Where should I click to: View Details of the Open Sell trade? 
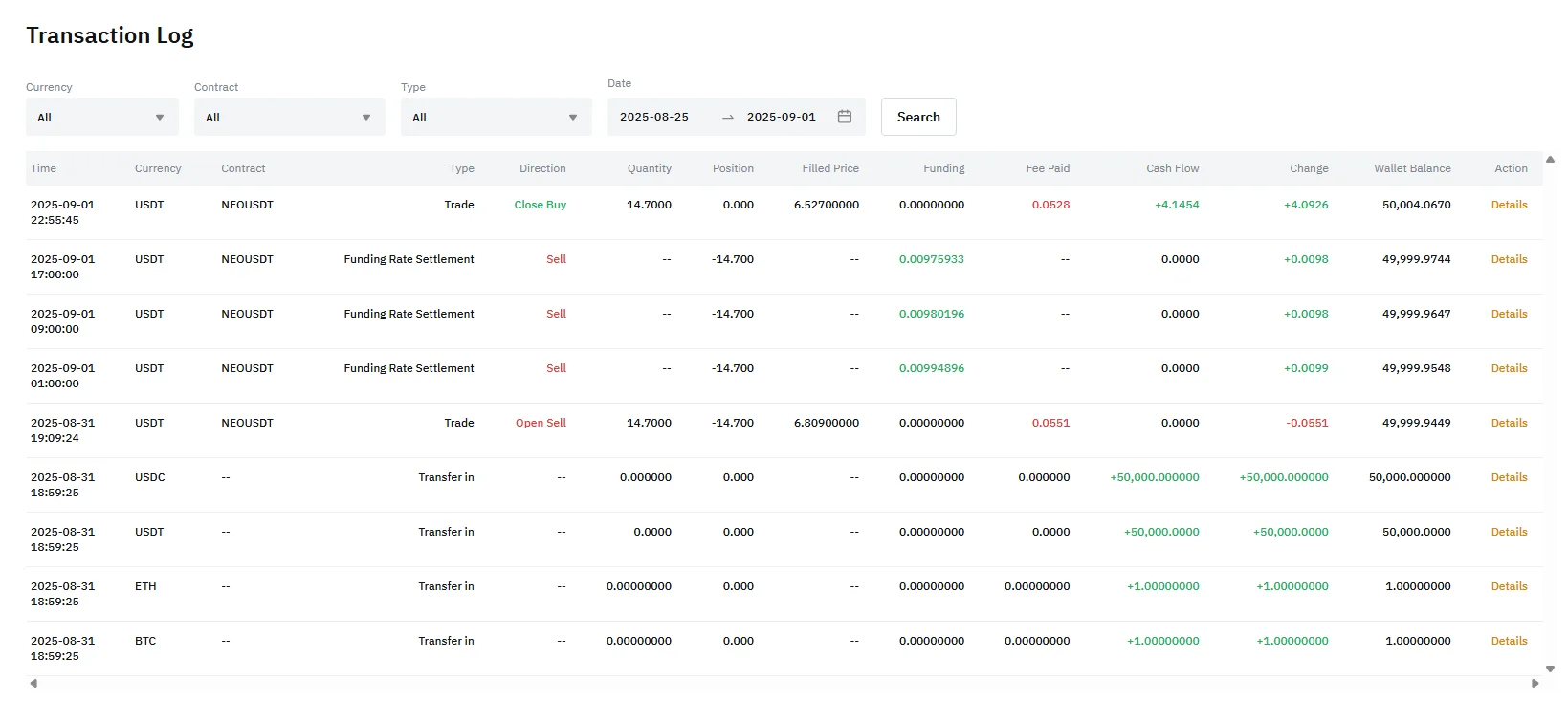(x=1509, y=423)
